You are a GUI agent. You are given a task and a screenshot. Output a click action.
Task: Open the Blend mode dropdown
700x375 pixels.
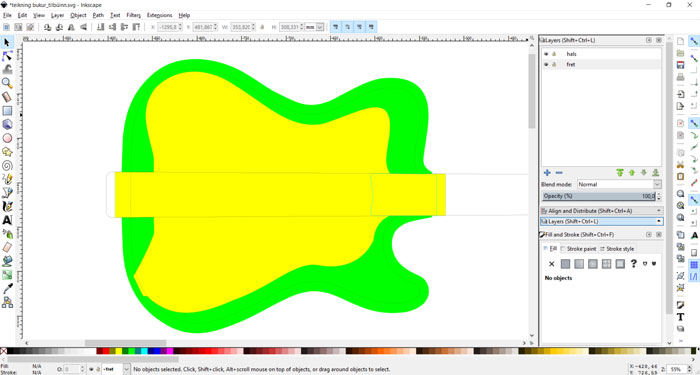click(x=619, y=184)
